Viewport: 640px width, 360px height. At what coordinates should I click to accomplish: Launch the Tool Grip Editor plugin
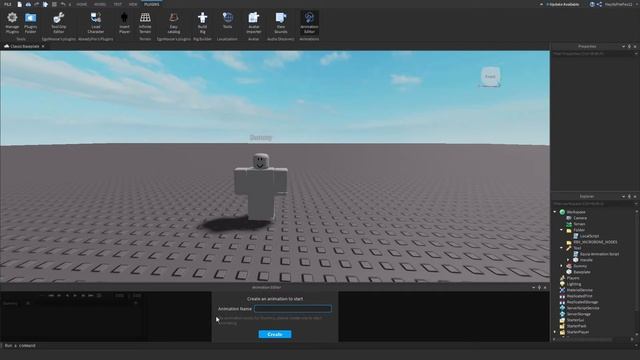tap(58, 23)
